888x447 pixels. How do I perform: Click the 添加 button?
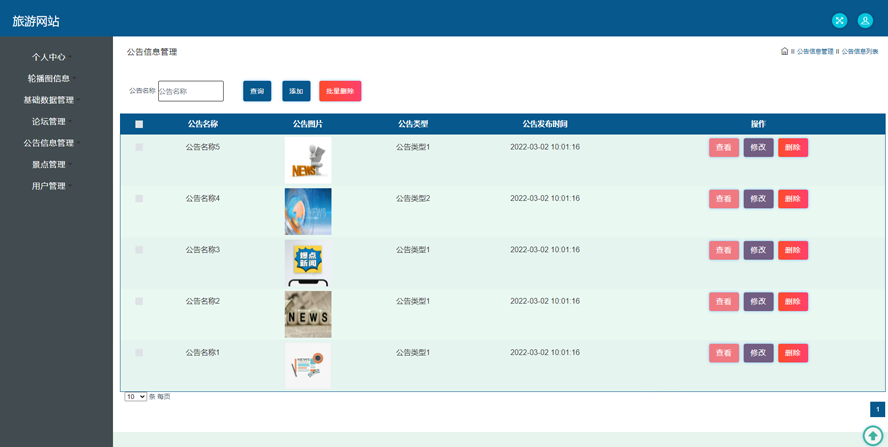click(296, 91)
